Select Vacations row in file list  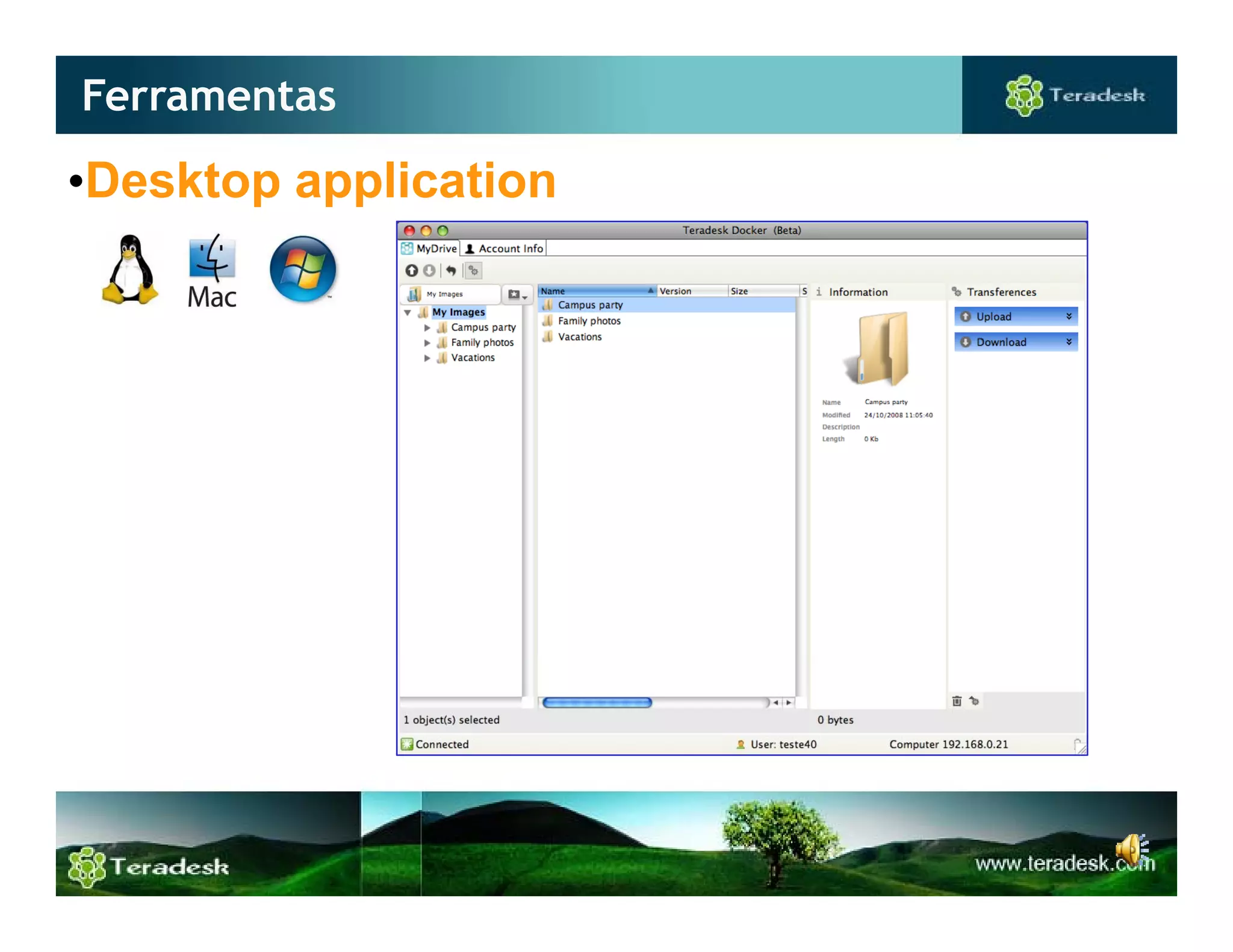tap(666, 337)
